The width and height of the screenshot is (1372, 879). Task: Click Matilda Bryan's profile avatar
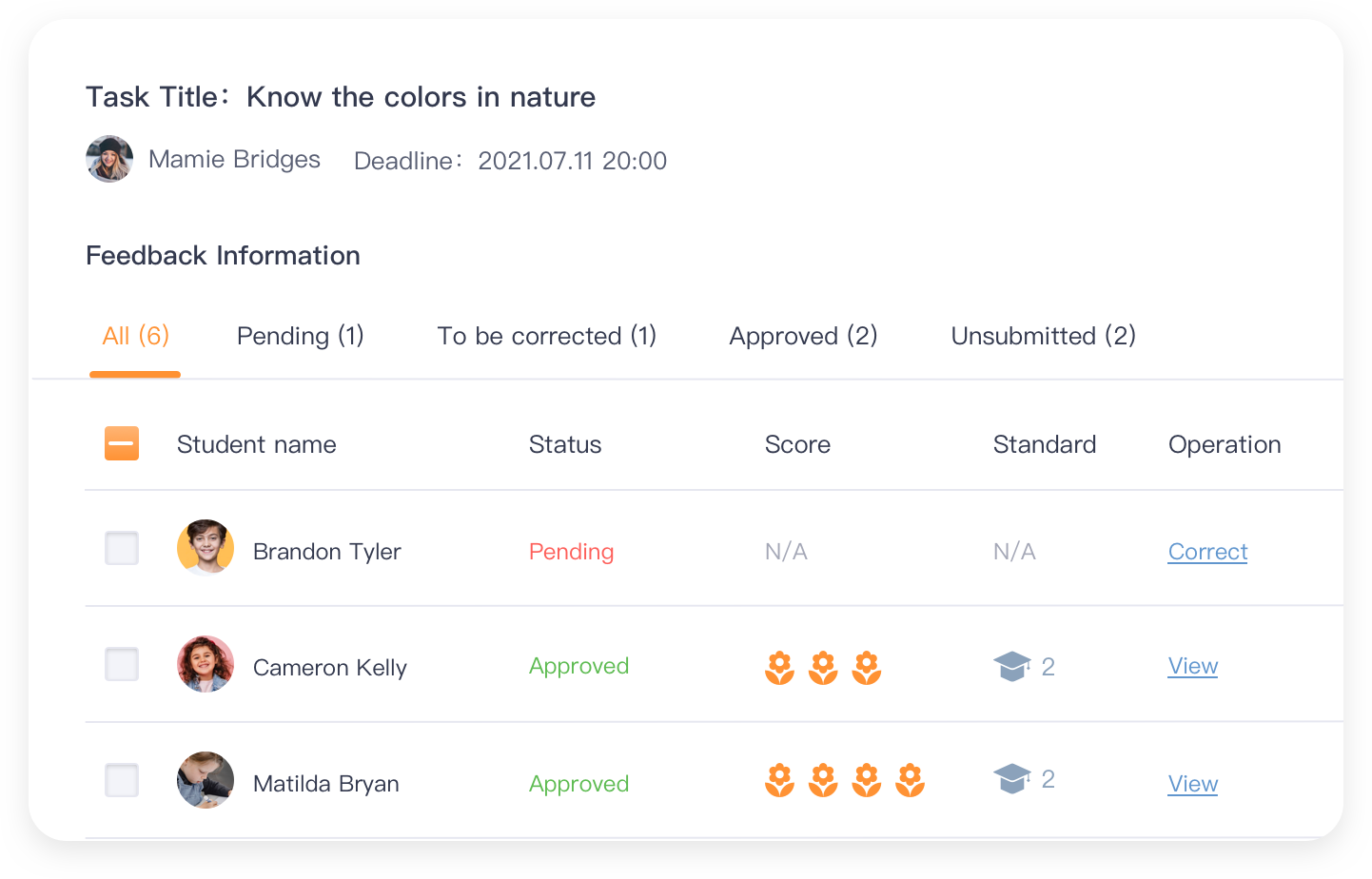coord(206,780)
